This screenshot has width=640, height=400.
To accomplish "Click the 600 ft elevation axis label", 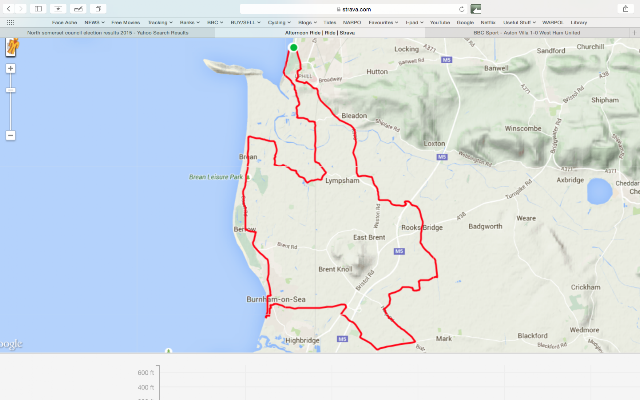I will (x=146, y=373).
